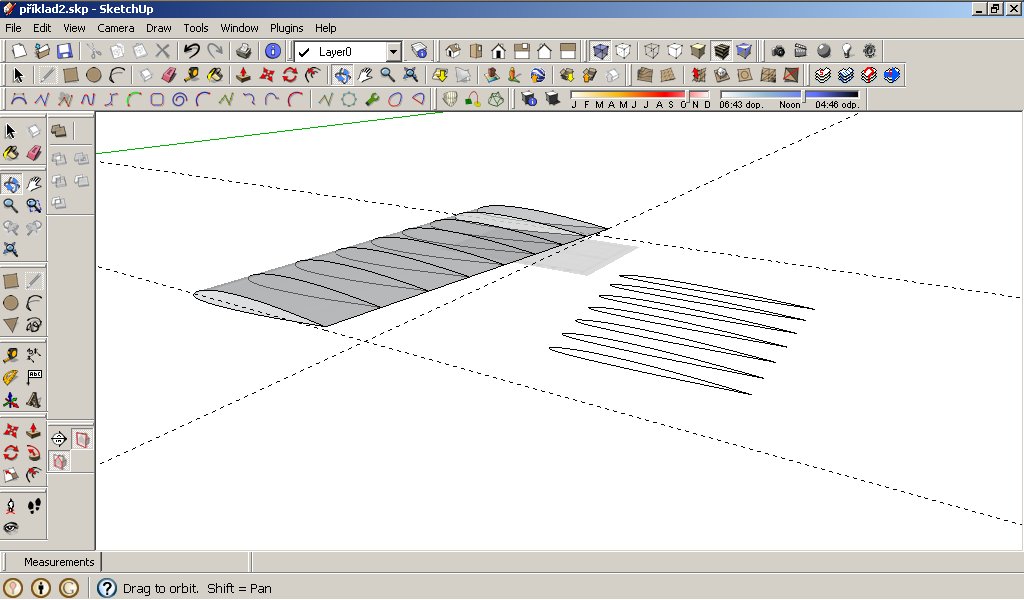The width and height of the screenshot is (1024, 600).
Task: Click the Zoom Extents icon in top toolbar
Action: [410, 75]
